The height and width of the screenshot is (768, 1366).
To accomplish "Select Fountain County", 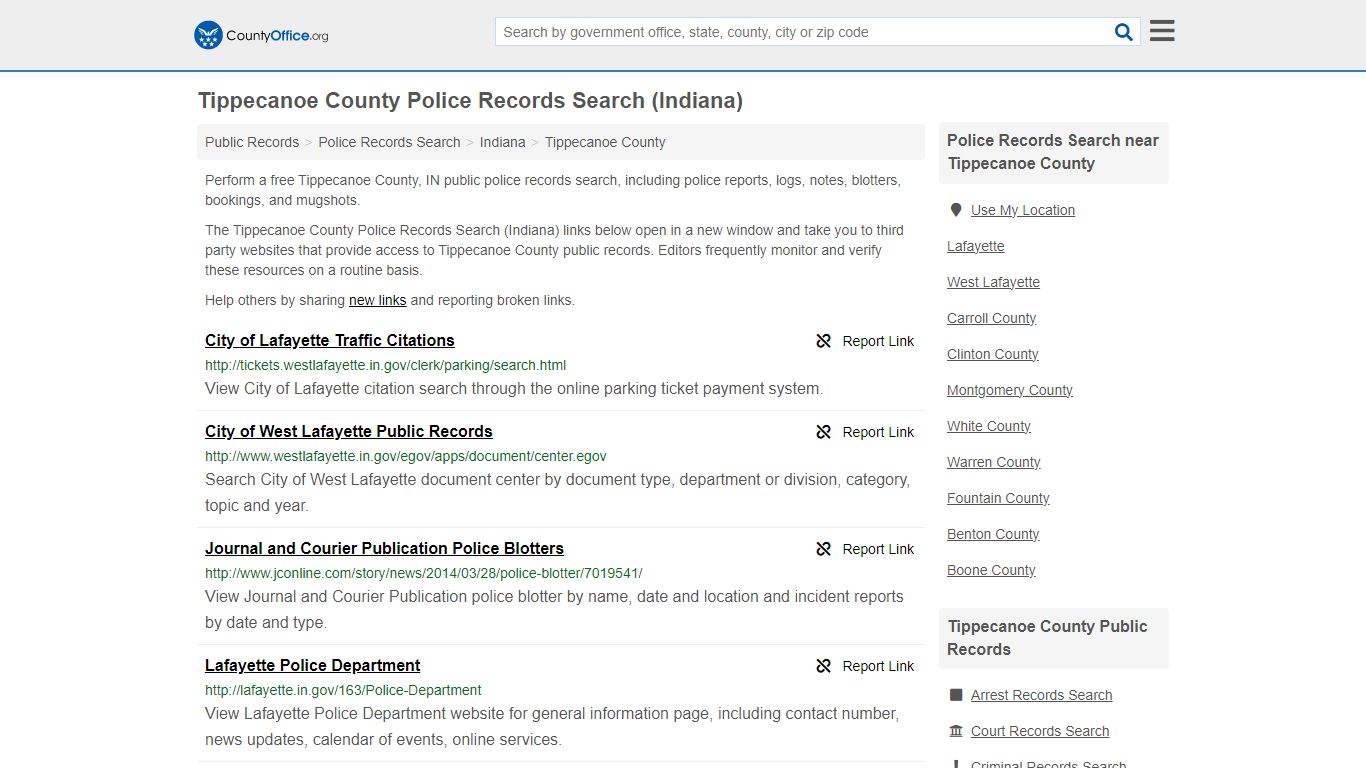I will click(998, 498).
